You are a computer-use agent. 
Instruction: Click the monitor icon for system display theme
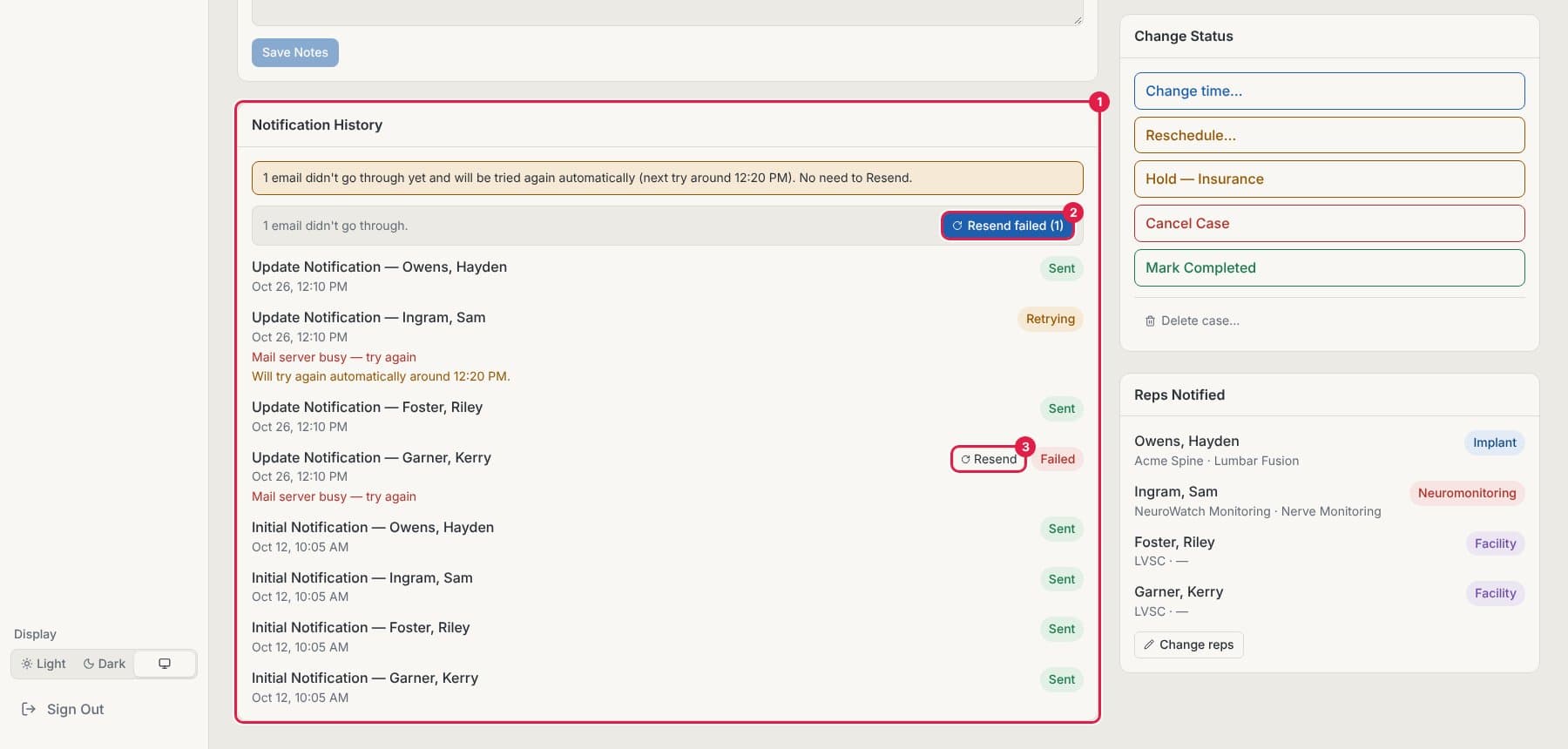point(165,664)
